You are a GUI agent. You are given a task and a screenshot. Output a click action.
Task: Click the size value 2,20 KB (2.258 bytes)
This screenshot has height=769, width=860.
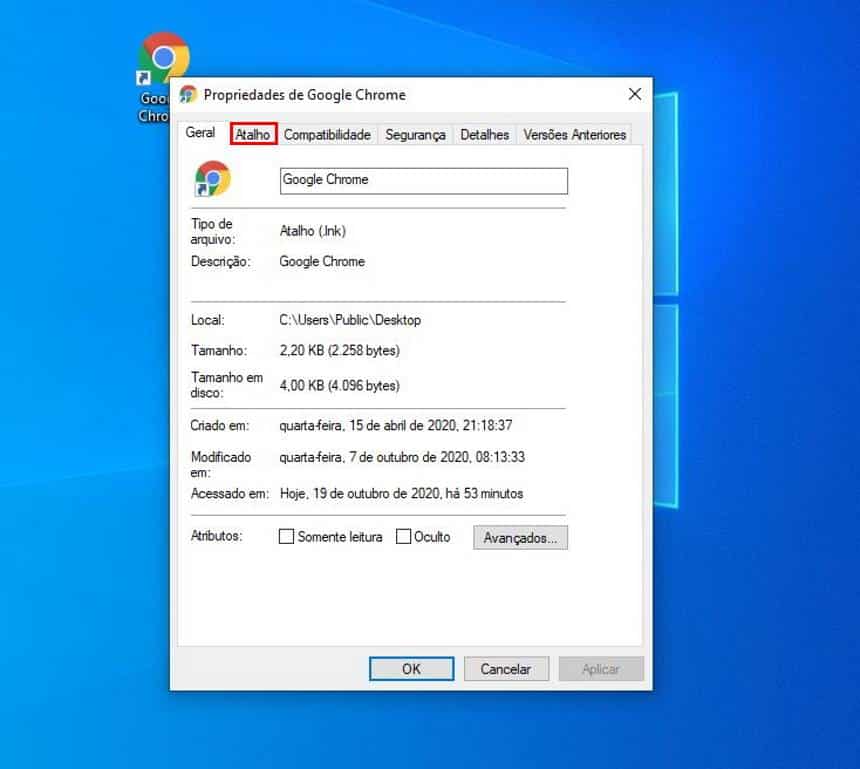tap(340, 350)
